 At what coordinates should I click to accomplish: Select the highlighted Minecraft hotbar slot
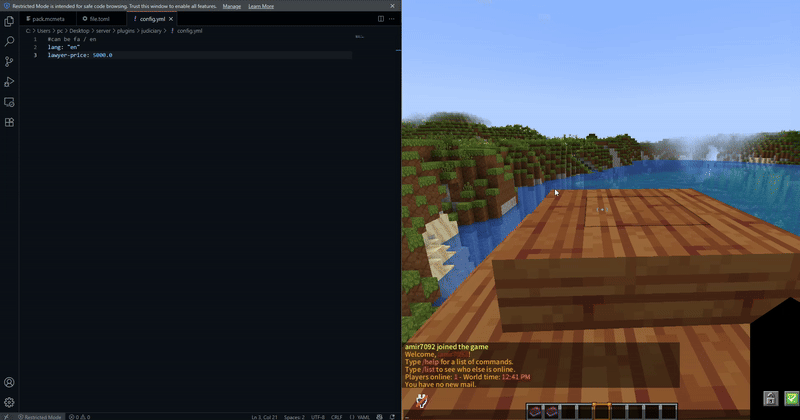[602, 411]
